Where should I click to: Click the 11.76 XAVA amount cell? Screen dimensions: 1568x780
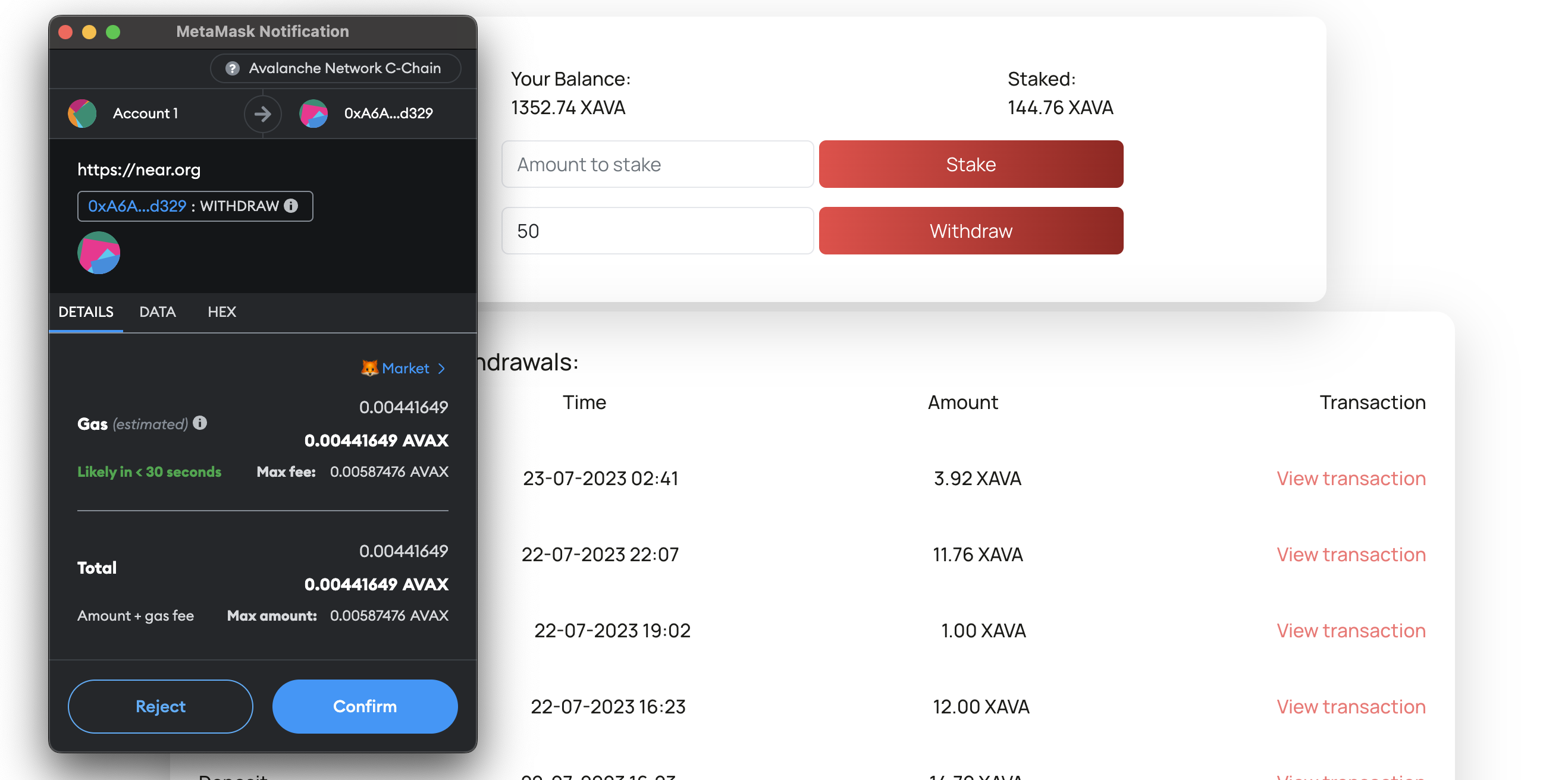[977, 555]
